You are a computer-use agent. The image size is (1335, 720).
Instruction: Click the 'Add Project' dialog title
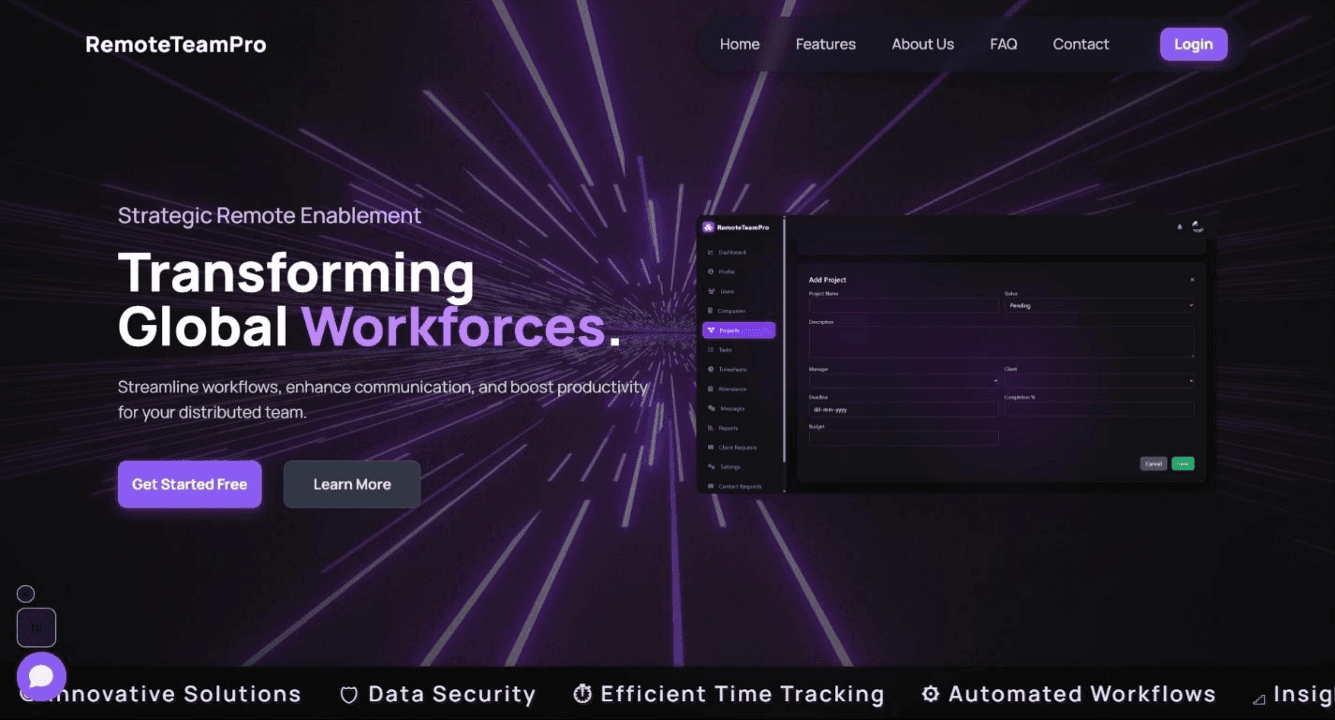828,280
